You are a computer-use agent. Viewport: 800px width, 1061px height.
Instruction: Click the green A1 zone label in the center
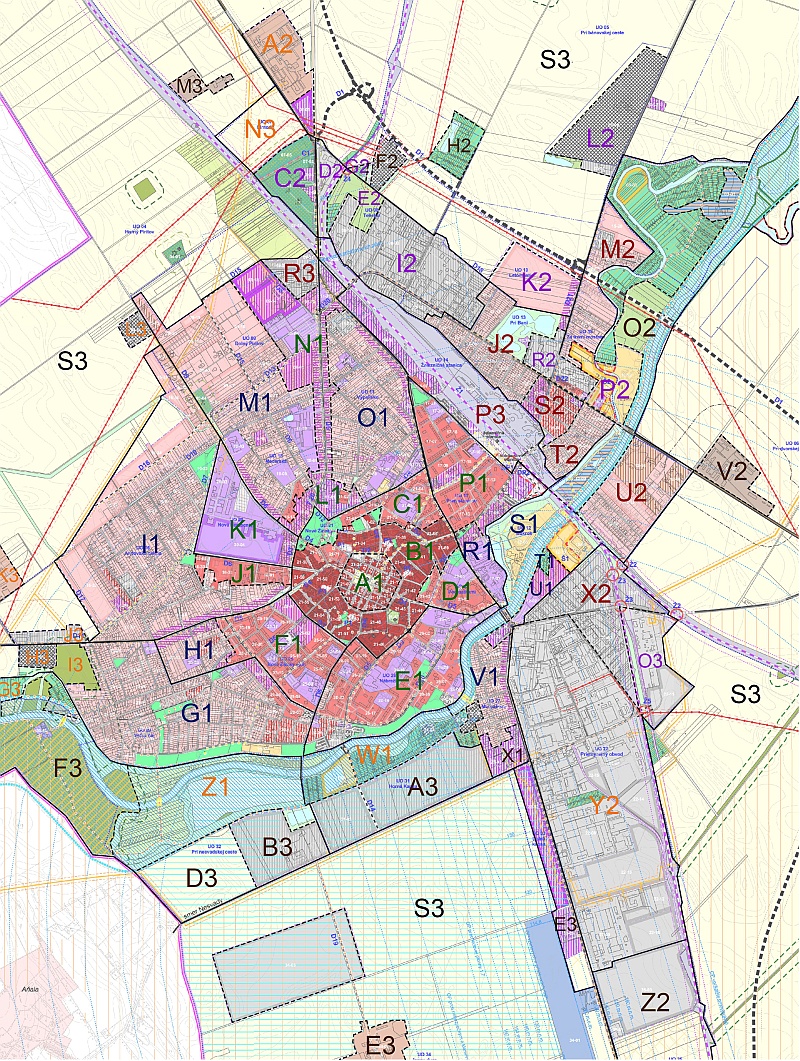click(370, 580)
